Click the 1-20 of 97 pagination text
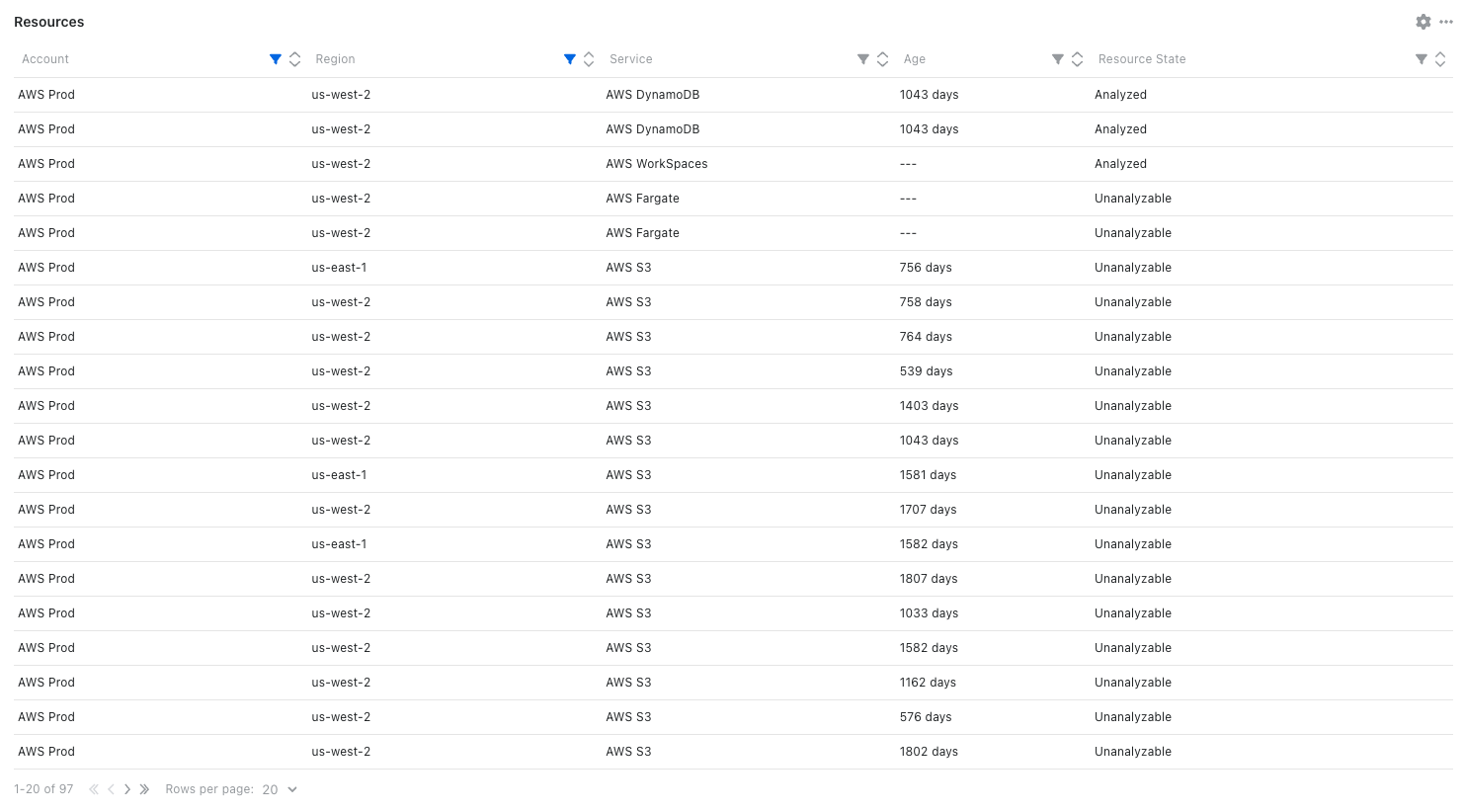The image size is (1464, 812). [x=43, y=789]
